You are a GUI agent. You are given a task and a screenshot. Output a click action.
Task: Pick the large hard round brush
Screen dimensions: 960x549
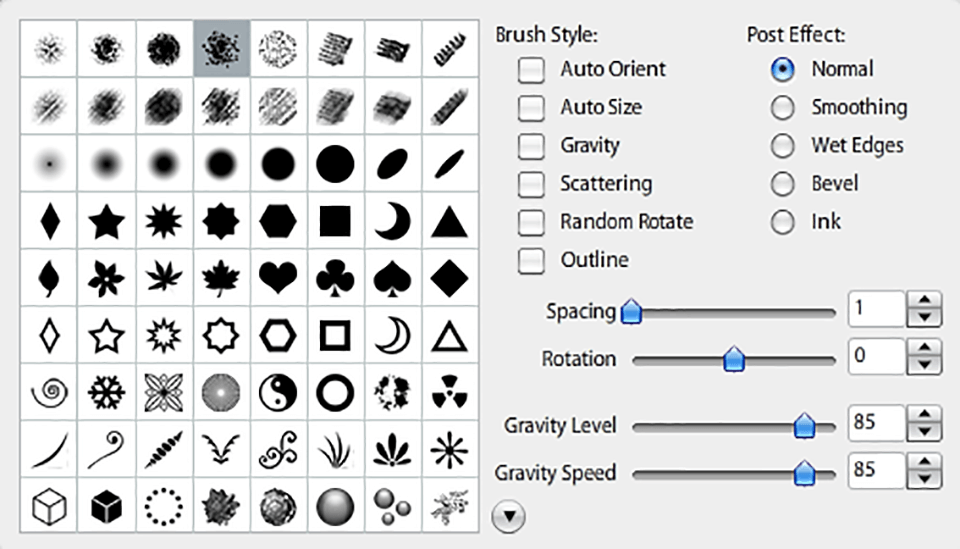click(335, 164)
